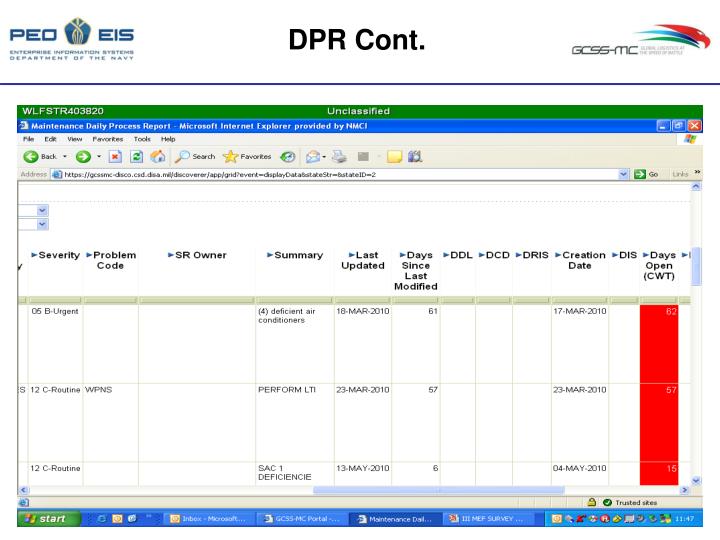Click the browser Back button

[38, 158]
